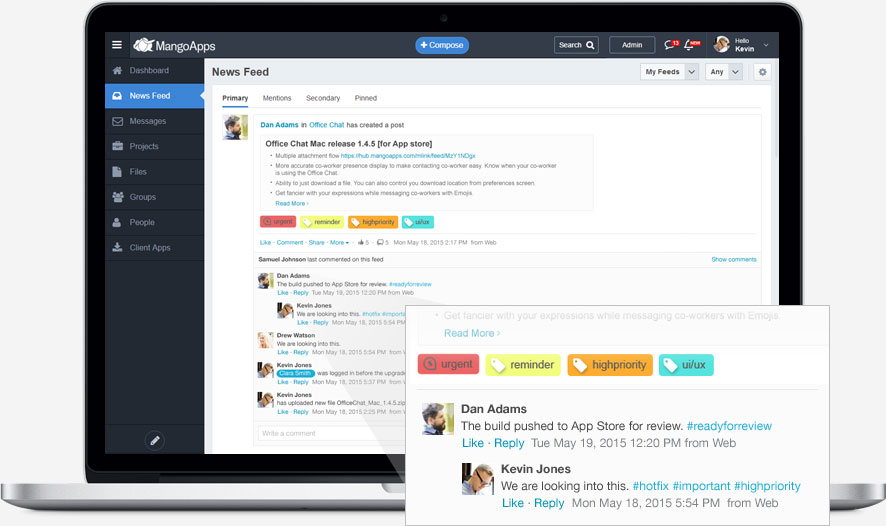
Task: Select News Feed in the sidebar
Action: (x=154, y=95)
